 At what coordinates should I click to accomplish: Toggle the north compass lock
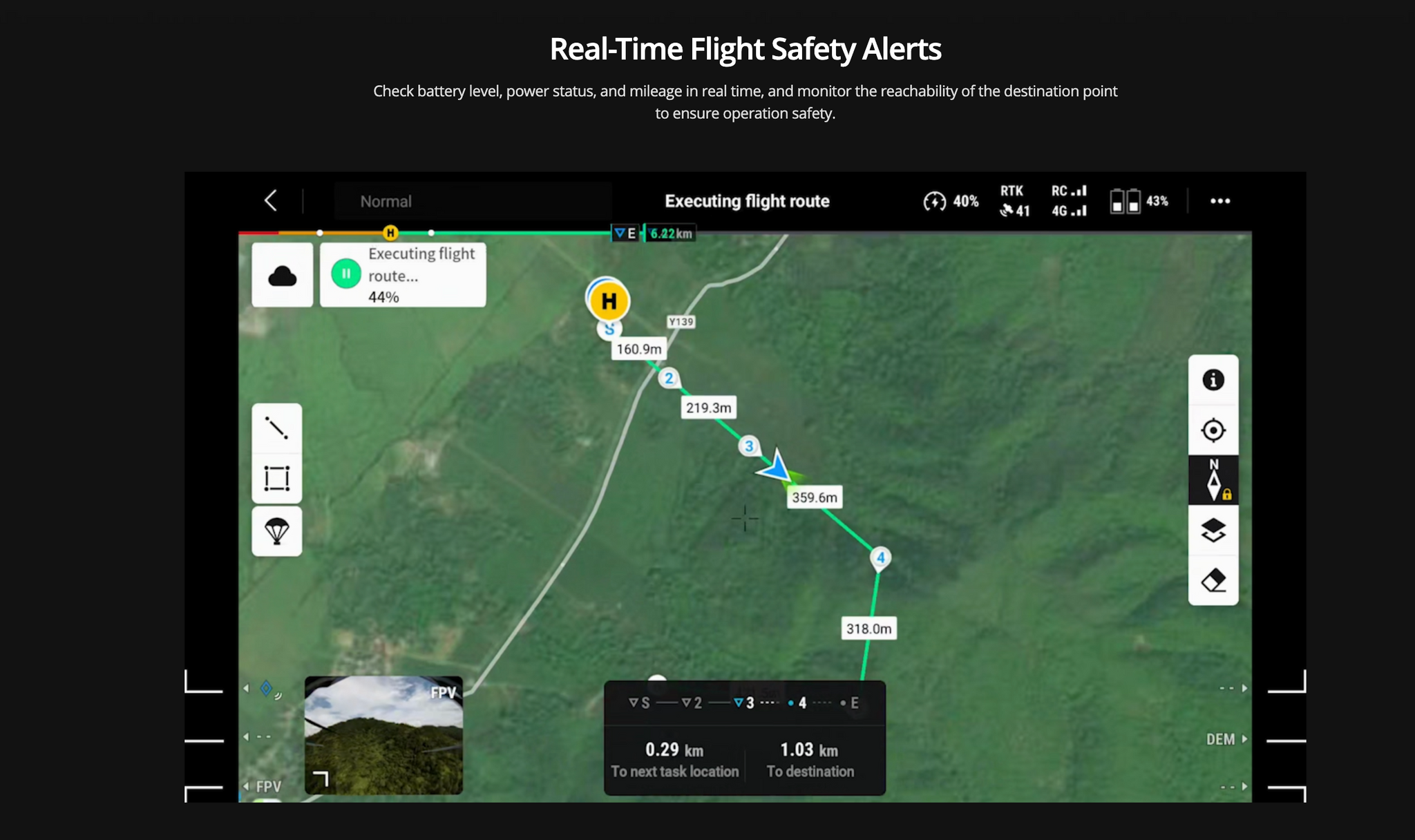1213,480
